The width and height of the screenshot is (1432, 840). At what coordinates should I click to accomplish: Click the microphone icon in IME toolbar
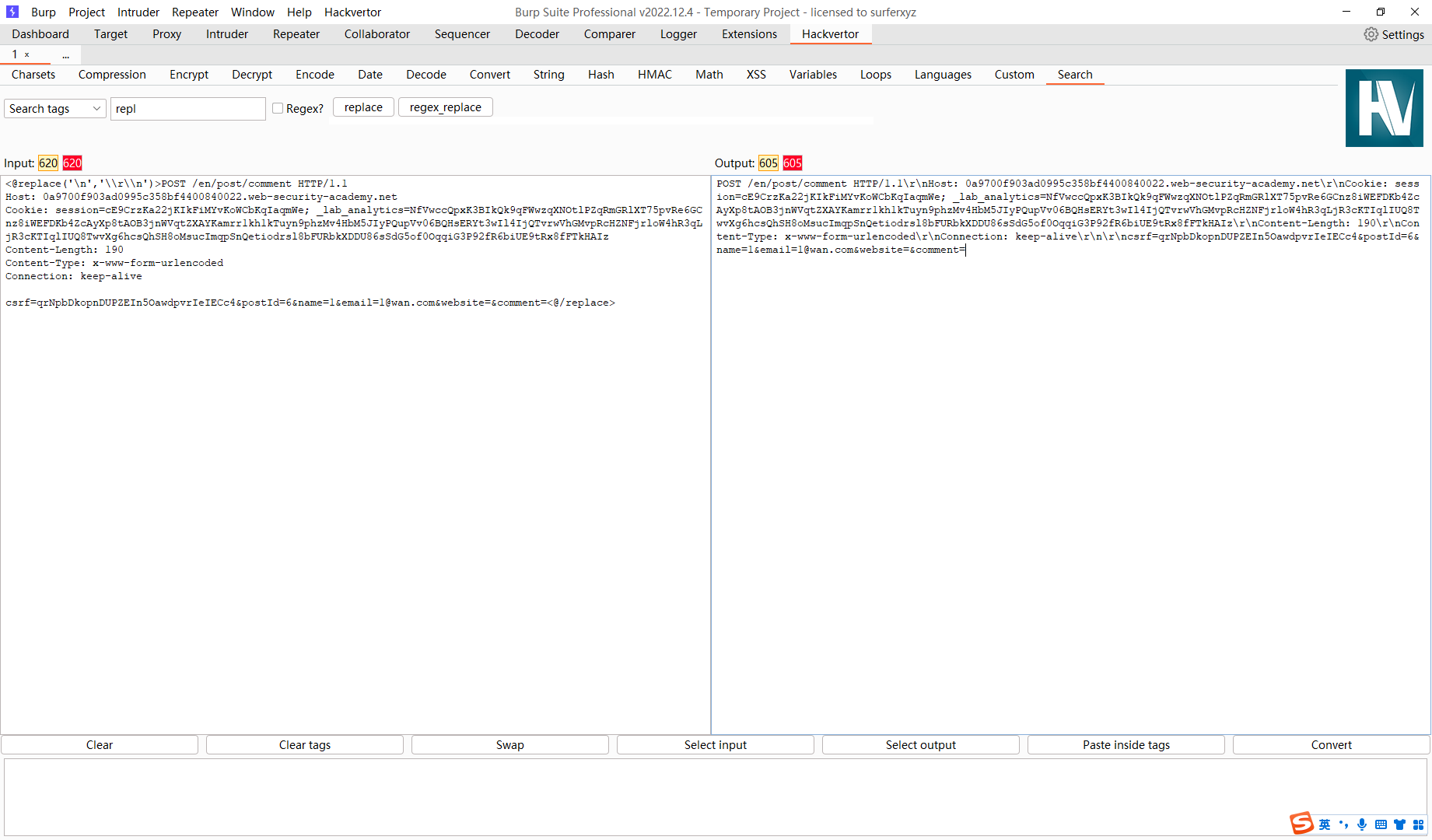(1361, 824)
